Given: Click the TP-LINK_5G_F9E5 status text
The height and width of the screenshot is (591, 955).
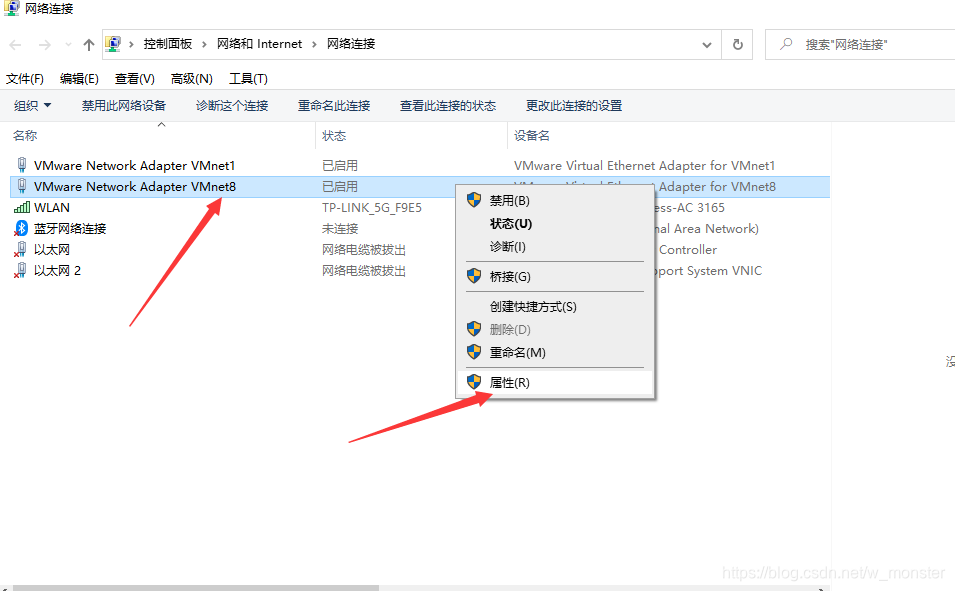Looking at the screenshot, I should [372, 208].
